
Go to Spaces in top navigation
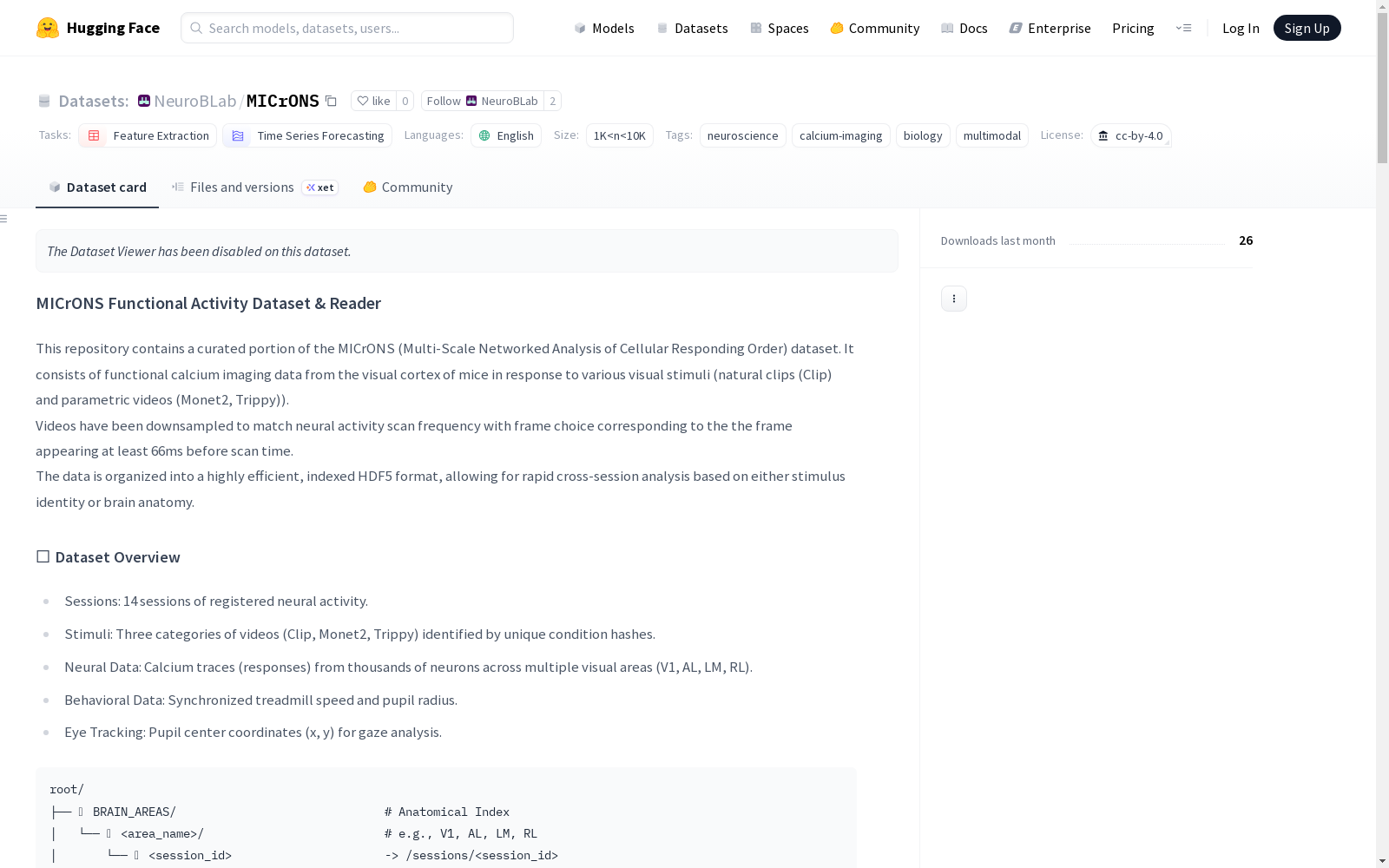[x=780, y=28]
